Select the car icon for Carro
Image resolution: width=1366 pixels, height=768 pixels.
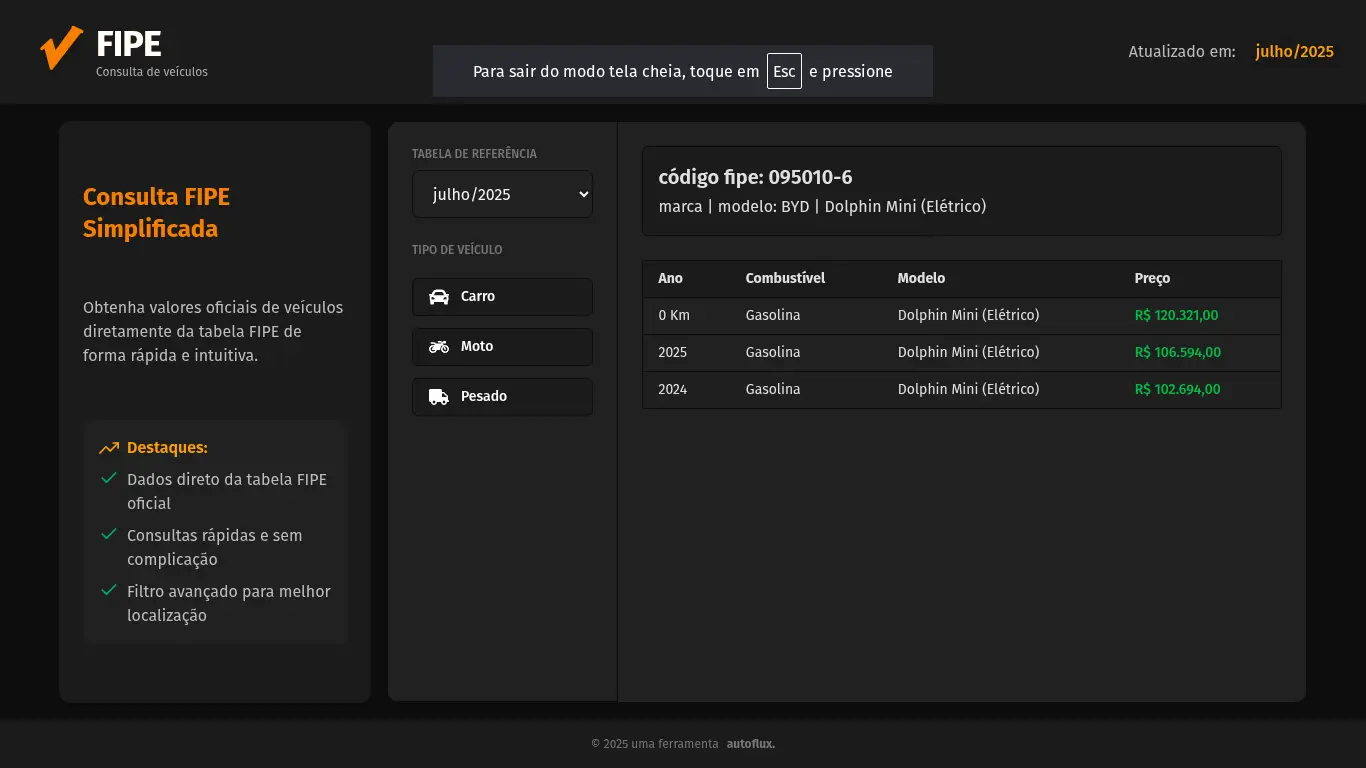click(x=439, y=297)
